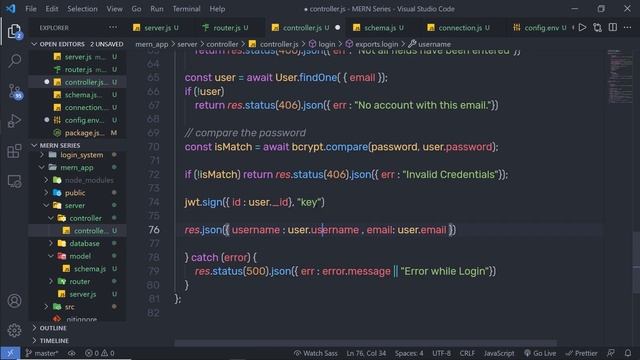This screenshot has height=360, width=640.
Task: Click the notifications bell icon
Action: pos(628,353)
